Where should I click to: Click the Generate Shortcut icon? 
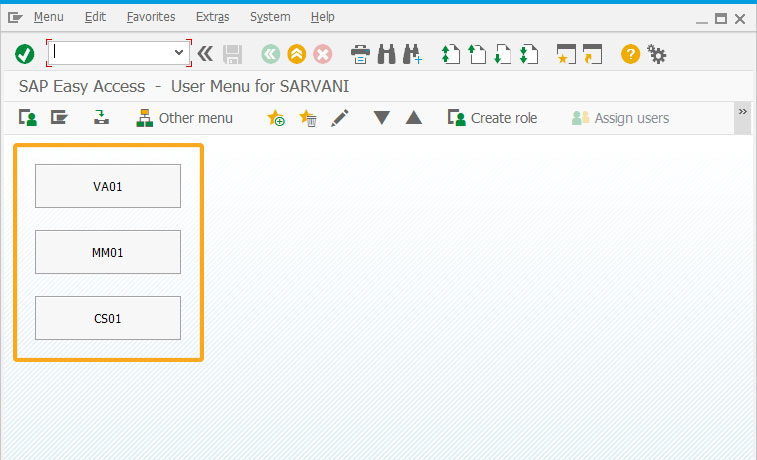click(592, 54)
